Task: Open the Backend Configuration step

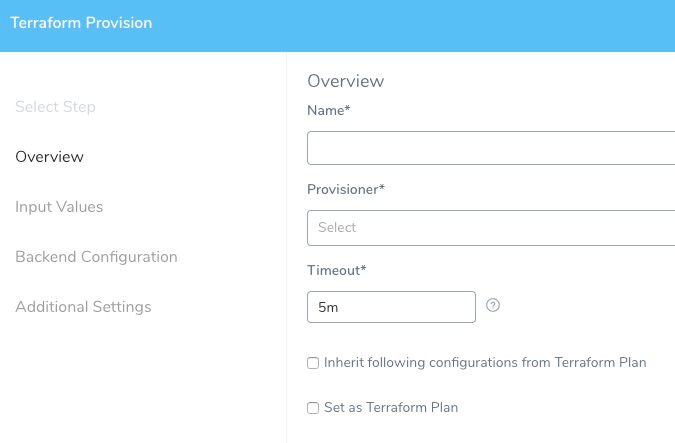Action: pos(96,257)
